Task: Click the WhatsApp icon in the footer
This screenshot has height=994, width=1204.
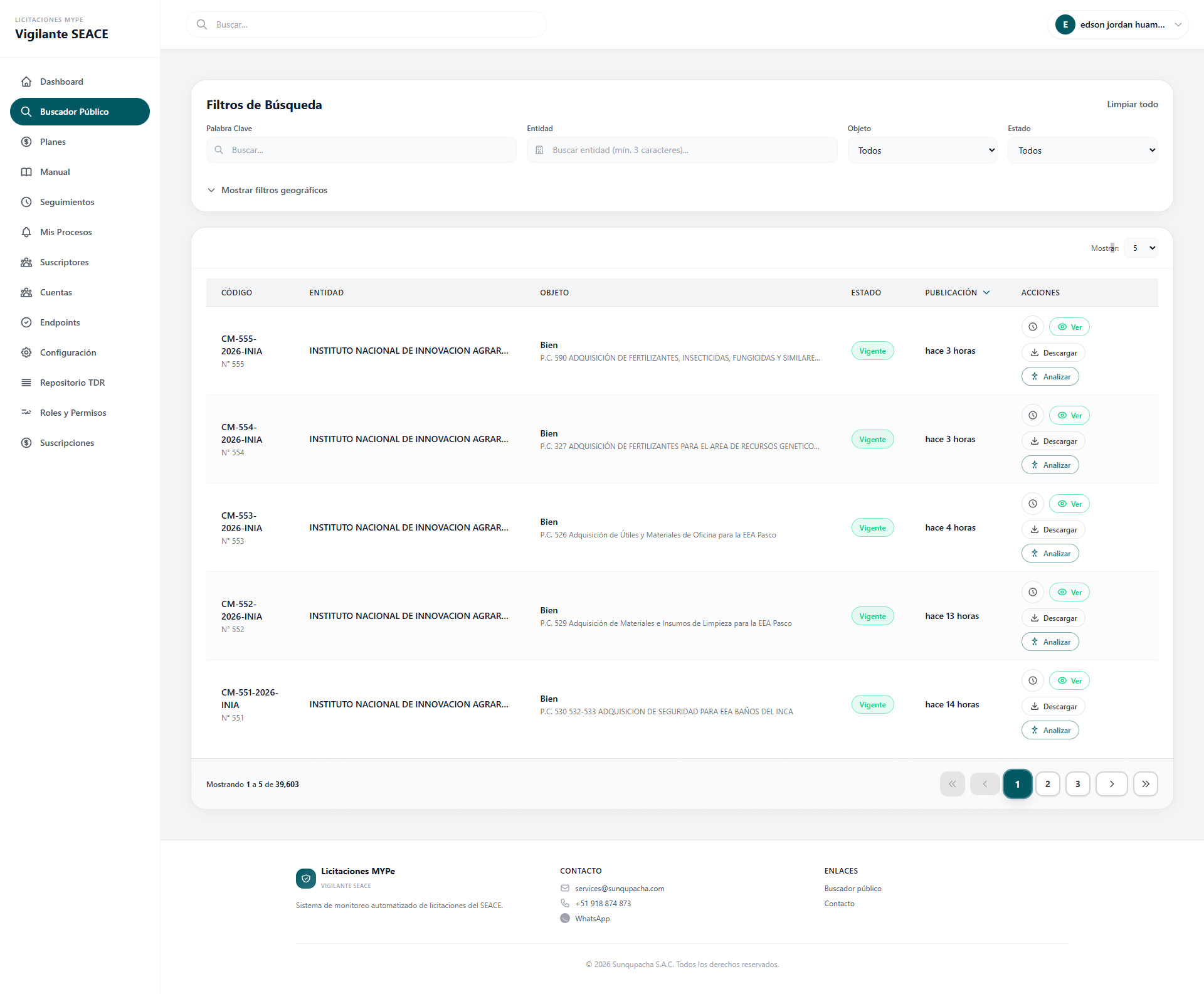Action: click(x=565, y=918)
